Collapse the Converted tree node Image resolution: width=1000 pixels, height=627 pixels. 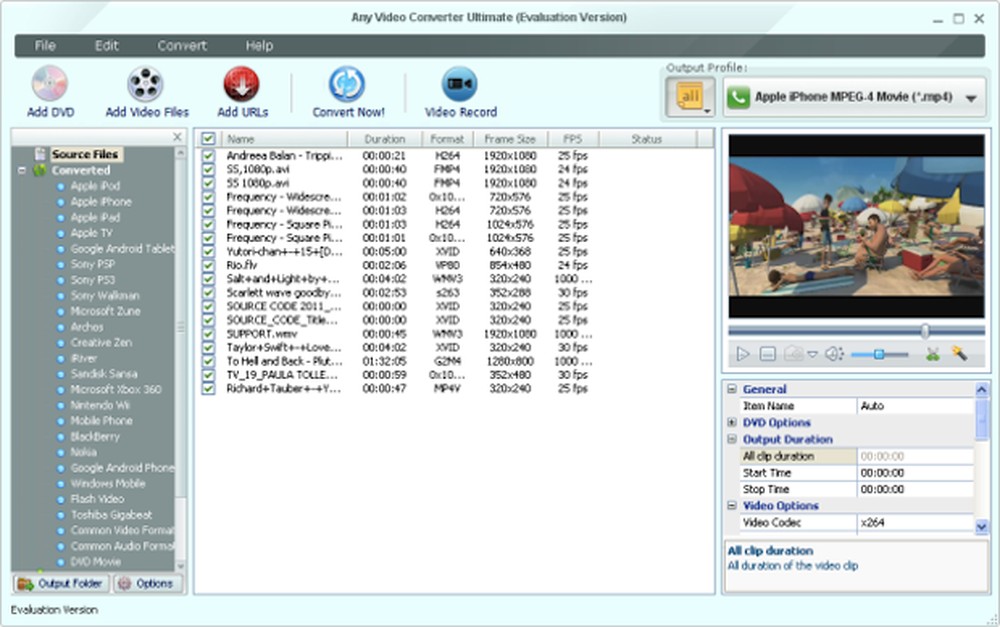click(22, 170)
